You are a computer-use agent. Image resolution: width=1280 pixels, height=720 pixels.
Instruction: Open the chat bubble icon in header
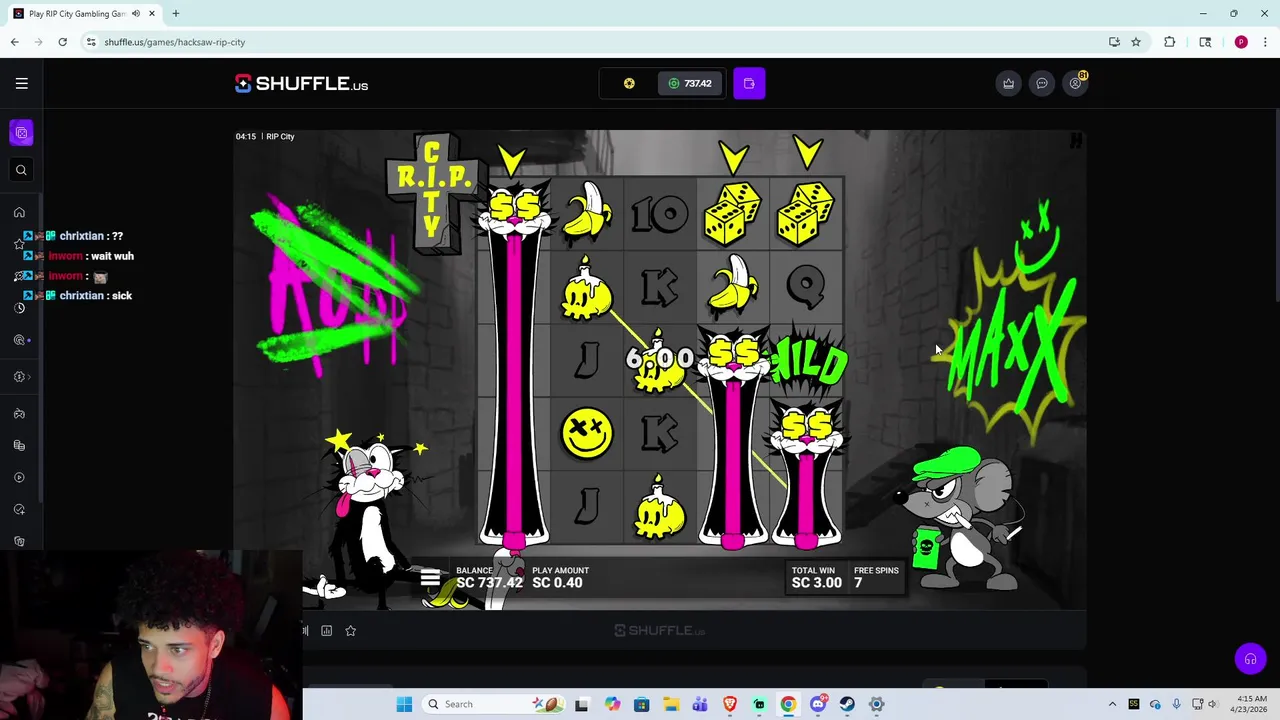(1042, 83)
